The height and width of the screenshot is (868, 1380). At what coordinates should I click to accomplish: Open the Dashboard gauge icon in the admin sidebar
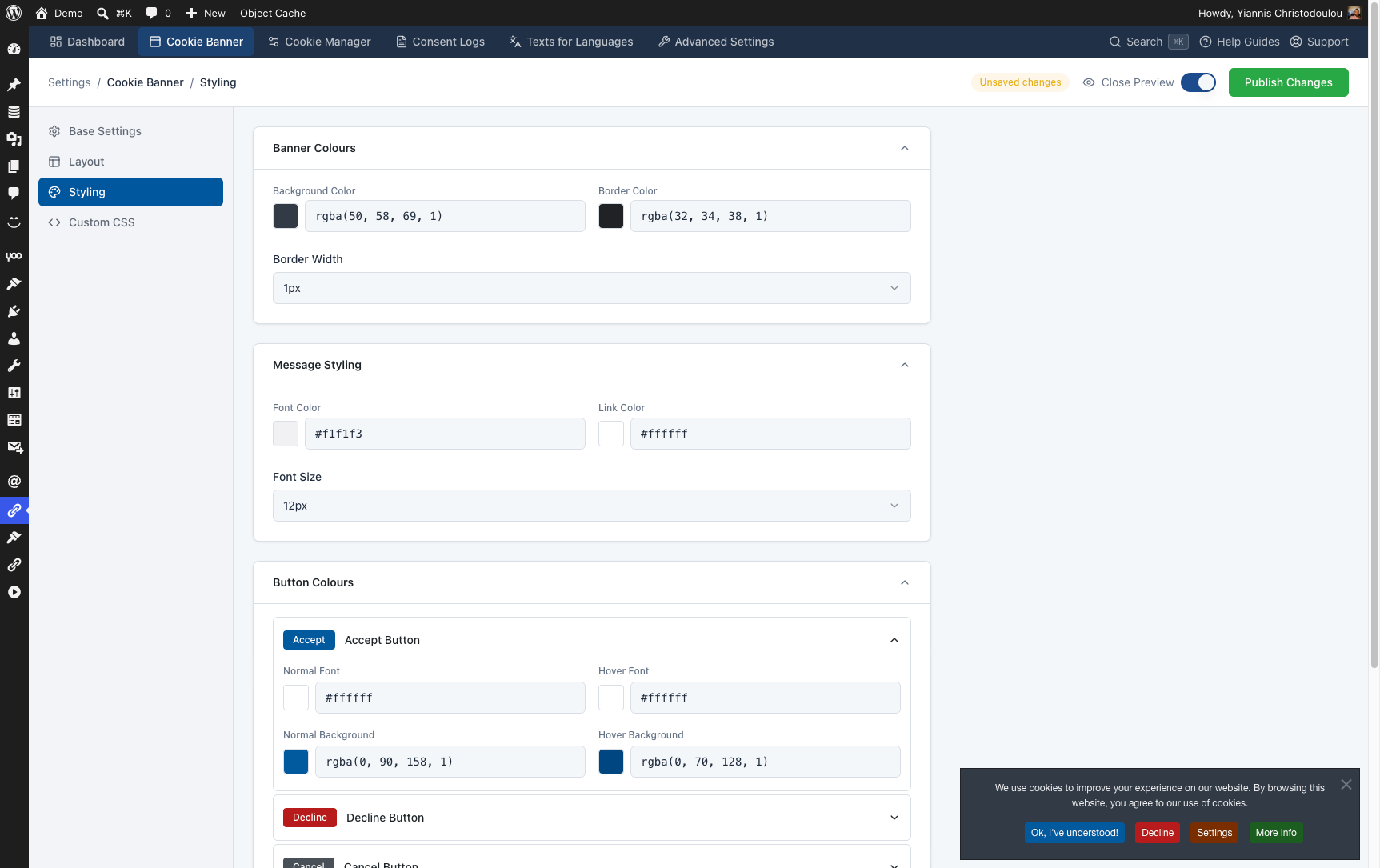[14, 48]
